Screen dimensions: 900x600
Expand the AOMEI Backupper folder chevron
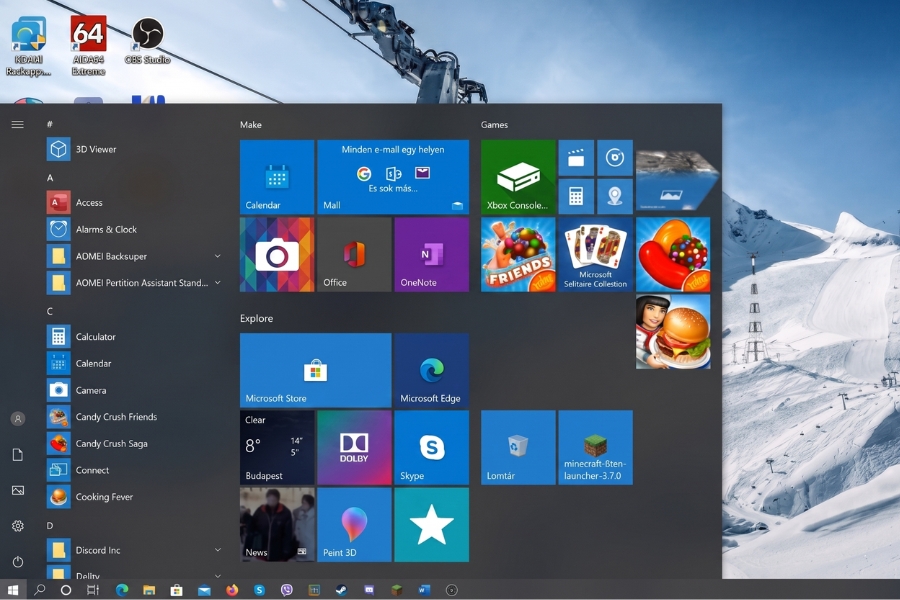coord(218,256)
